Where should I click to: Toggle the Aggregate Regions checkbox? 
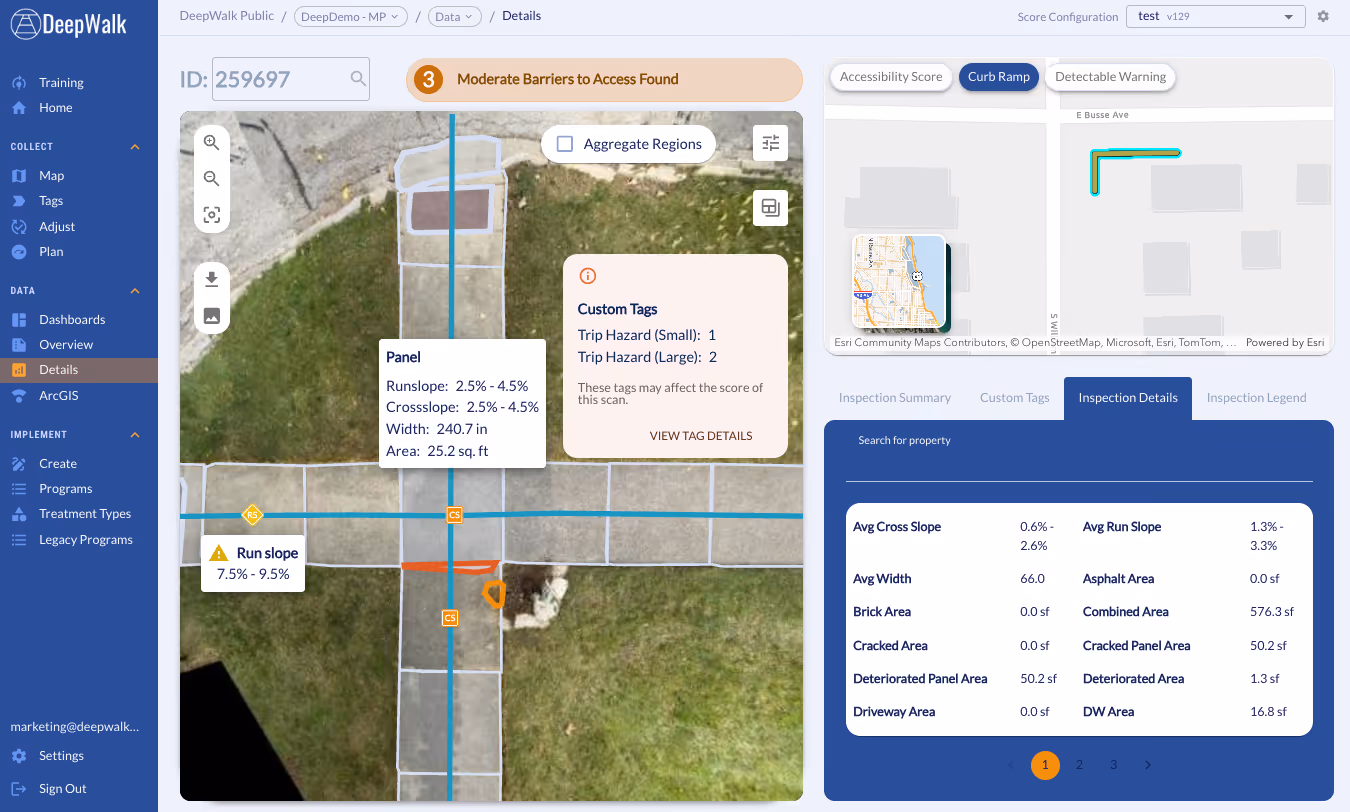(564, 144)
